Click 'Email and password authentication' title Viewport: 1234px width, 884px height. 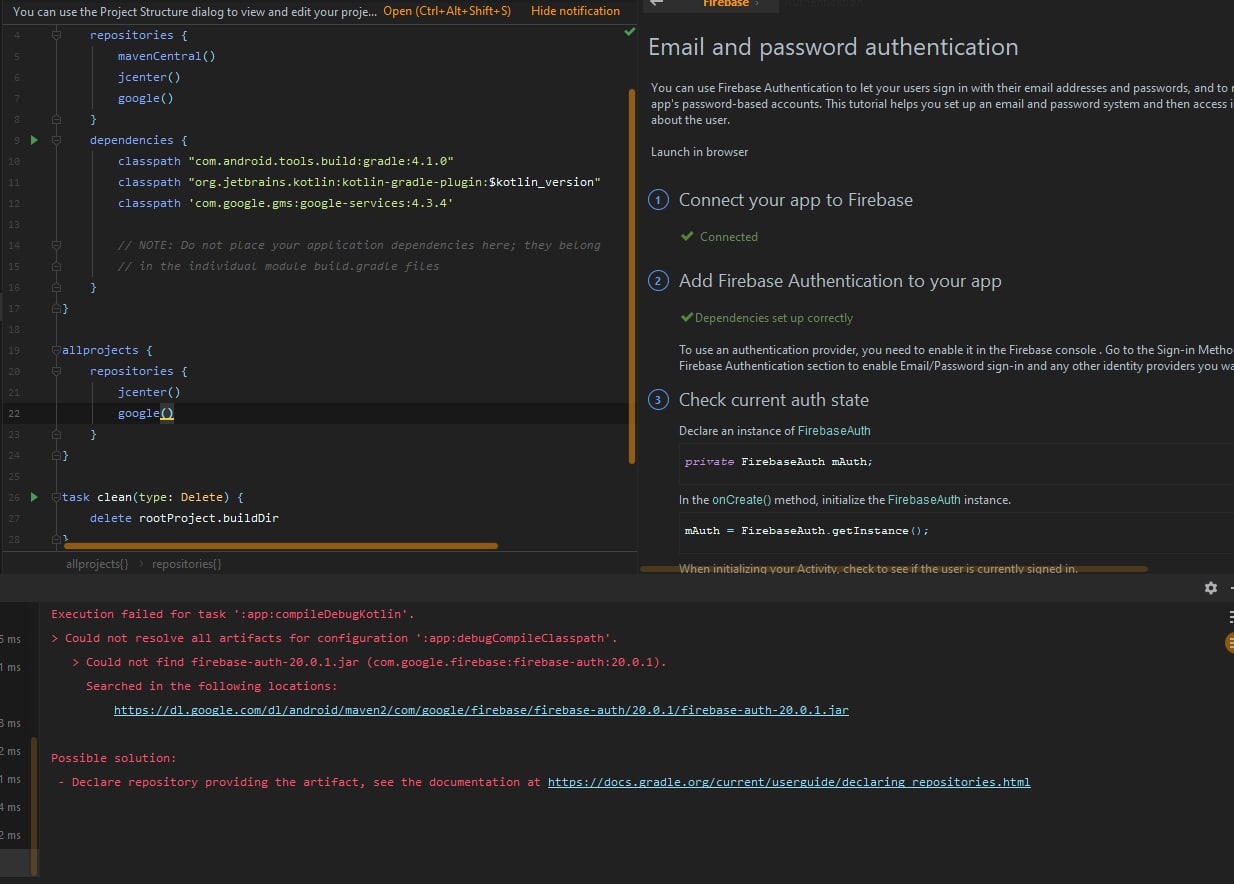click(833, 47)
